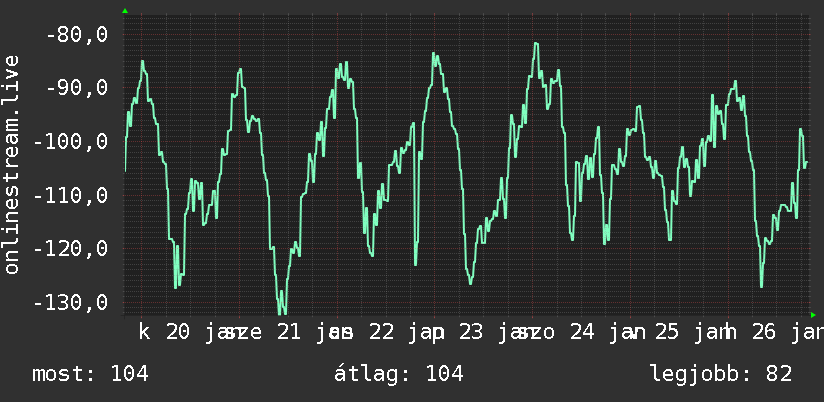
Task: Click the 'most: 104' current value
Action: coord(90,374)
